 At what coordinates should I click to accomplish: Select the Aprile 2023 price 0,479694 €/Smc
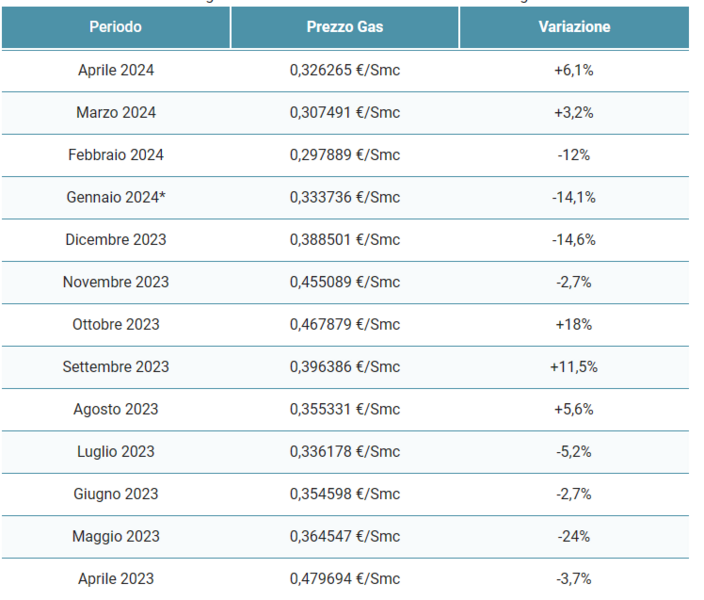coord(345,578)
